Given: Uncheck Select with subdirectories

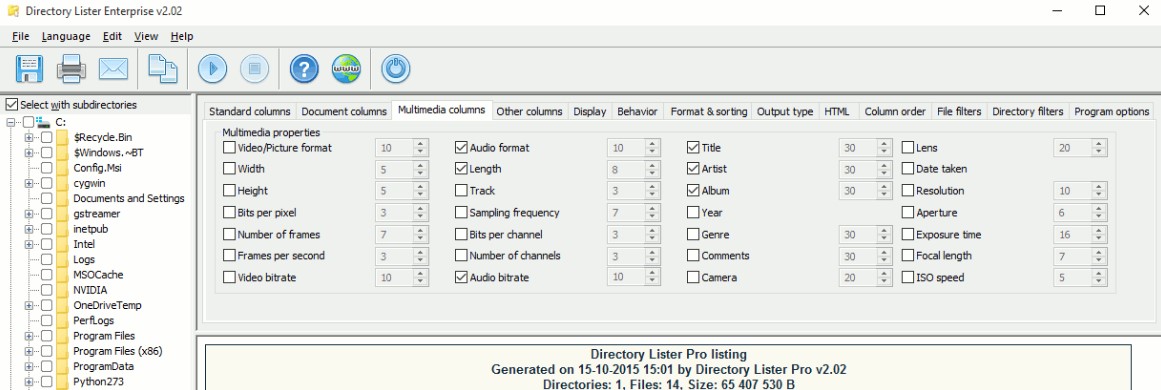Looking at the screenshot, I should (x=11, y=105).
